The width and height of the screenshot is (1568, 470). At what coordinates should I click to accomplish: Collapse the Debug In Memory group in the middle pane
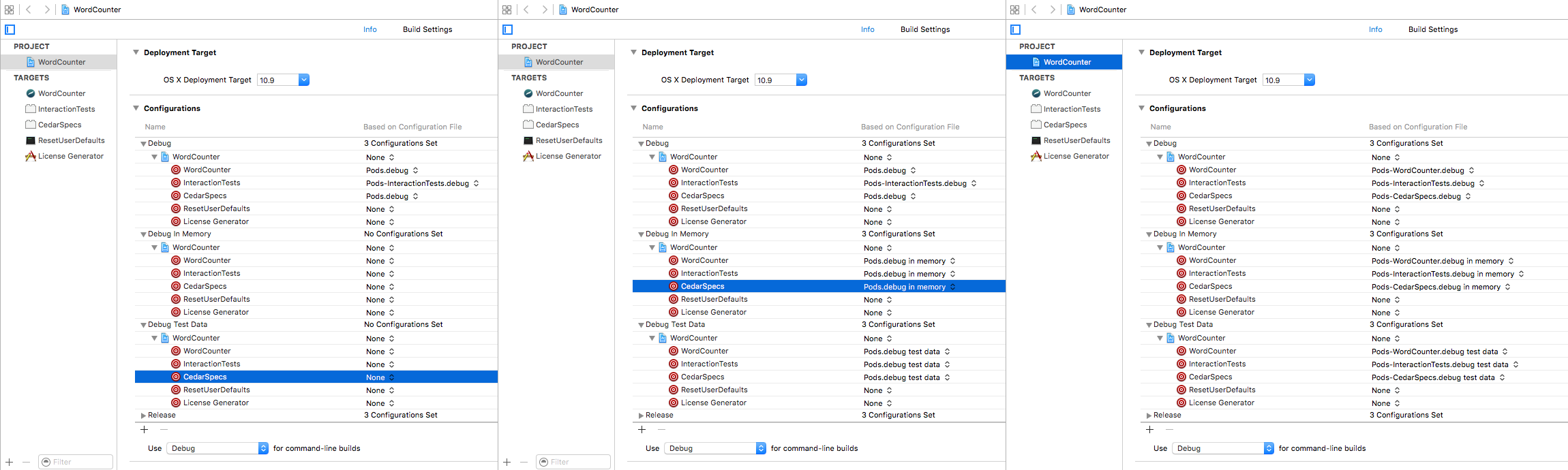pos(641,234)
